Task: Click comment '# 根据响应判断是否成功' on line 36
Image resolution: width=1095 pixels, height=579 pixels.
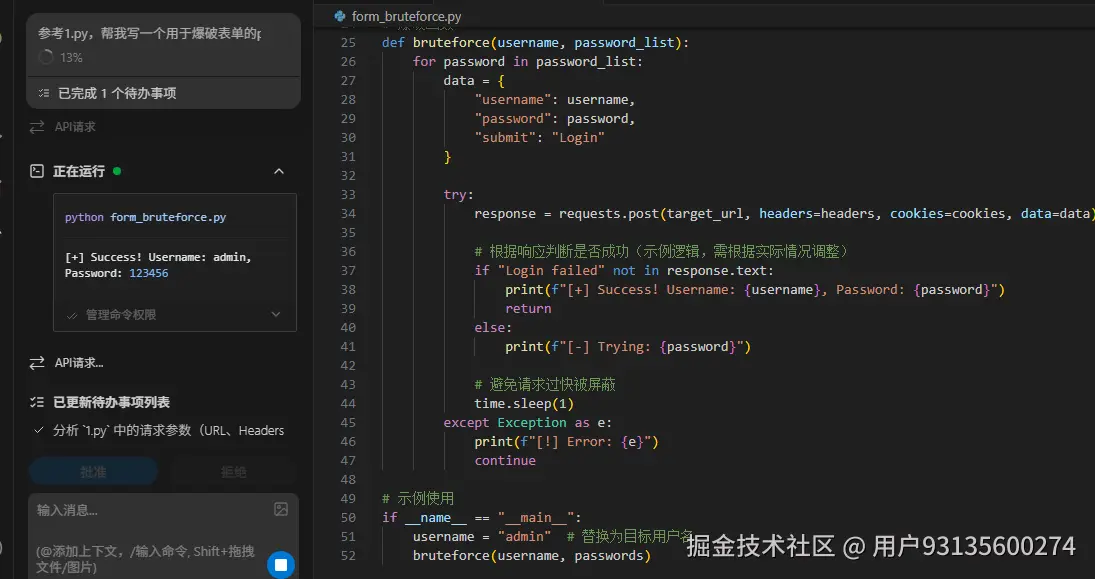Action: coord(661,251)
